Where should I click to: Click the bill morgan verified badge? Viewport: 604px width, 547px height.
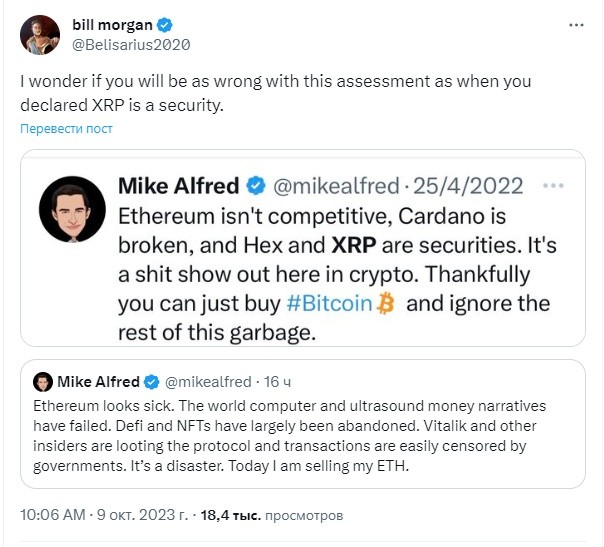pyautogui.click(x=164, y=25)
